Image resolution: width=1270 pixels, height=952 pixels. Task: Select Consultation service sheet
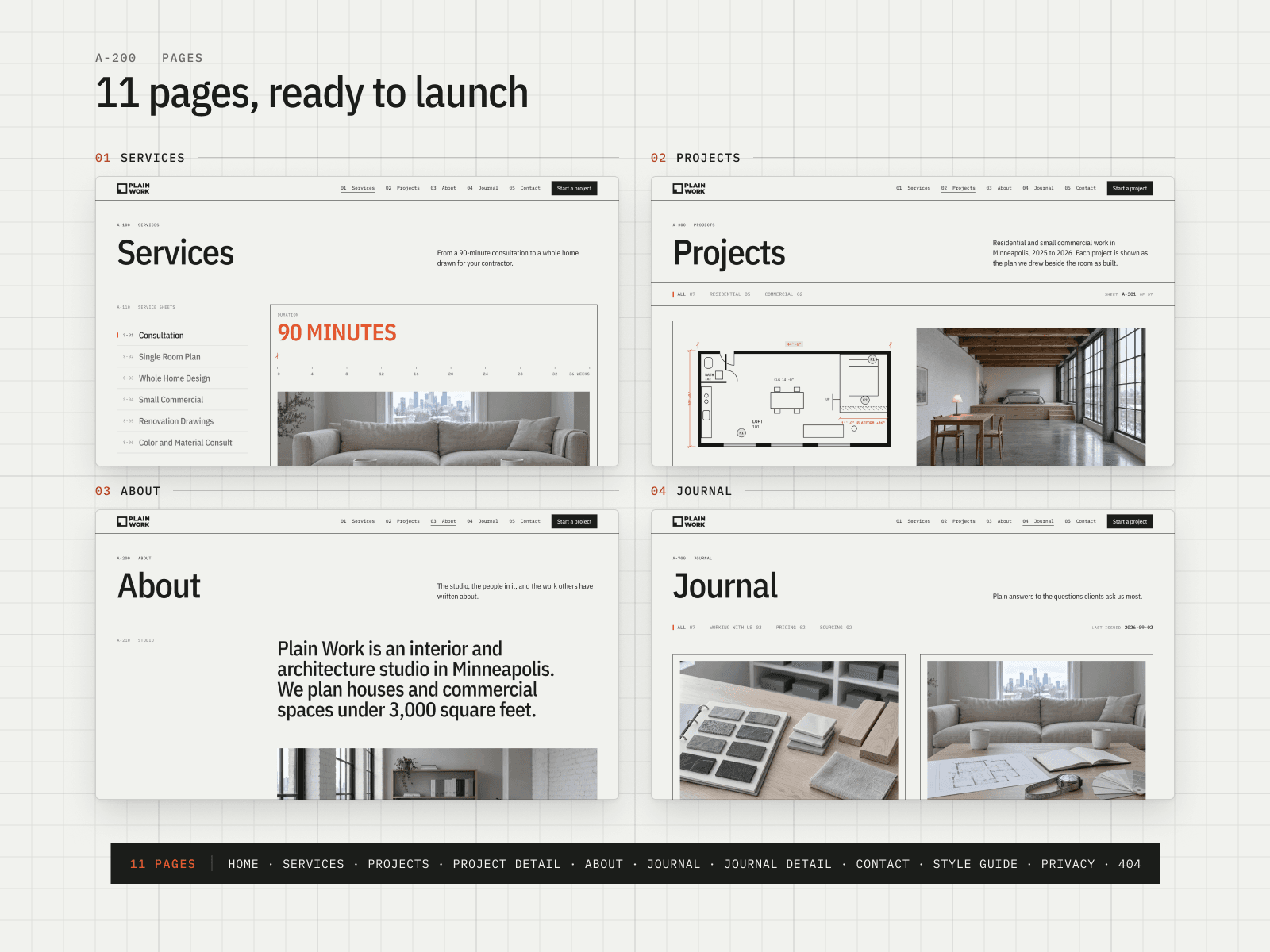pyautogui.click(x=183, y=336)
